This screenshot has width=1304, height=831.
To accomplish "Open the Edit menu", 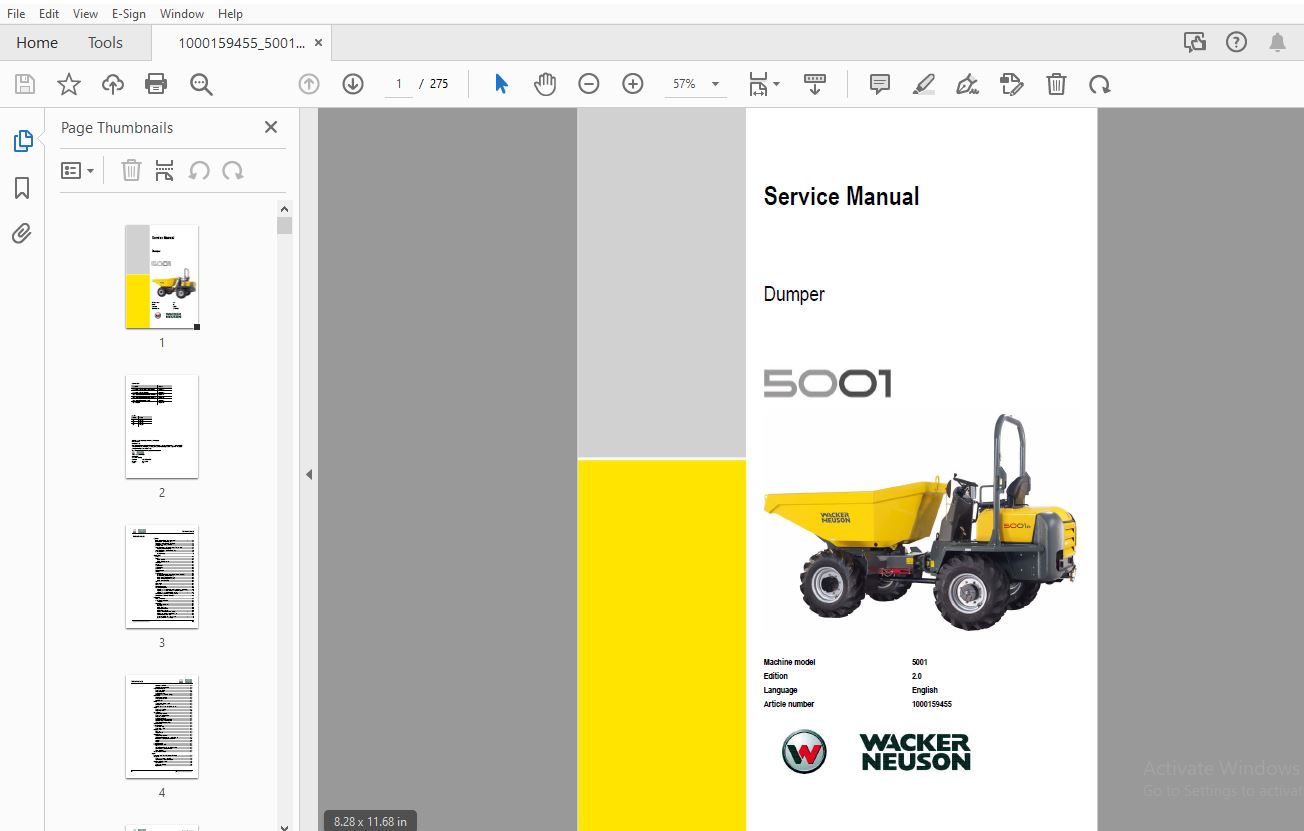I will point(49,14).
